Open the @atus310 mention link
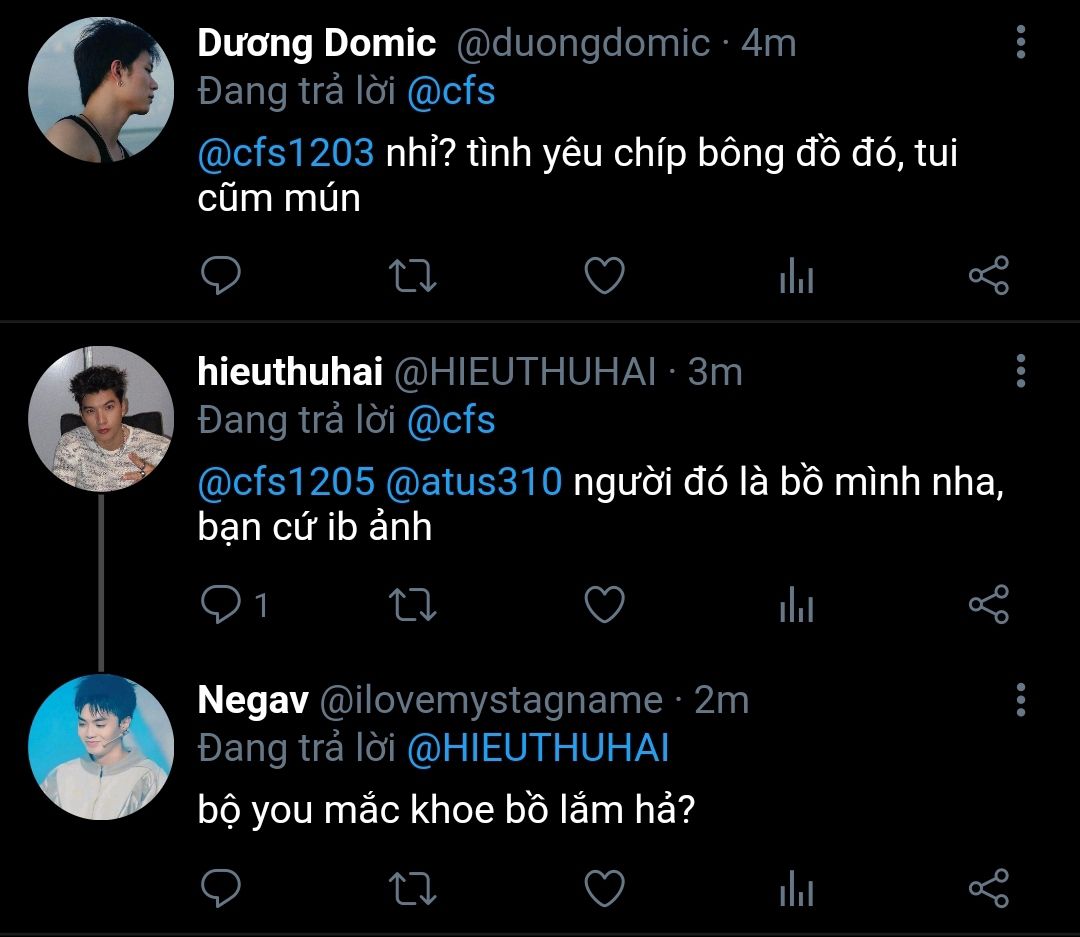 coord(473,482)
